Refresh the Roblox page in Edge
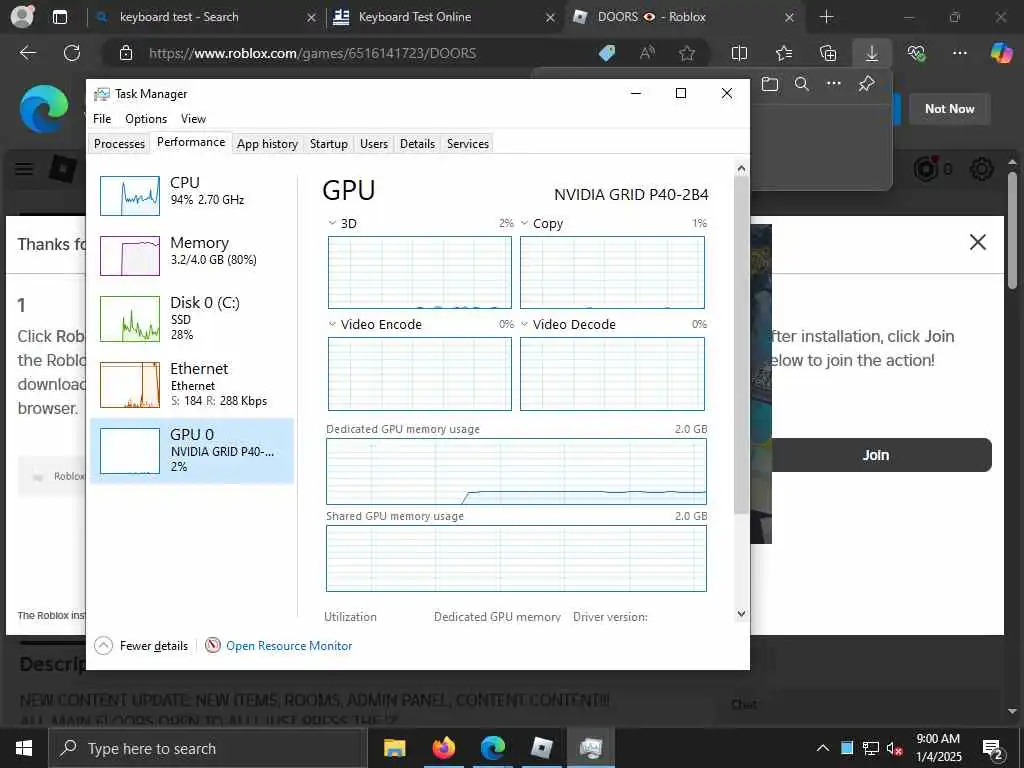 pyautogui.click(x=72, y=53)
